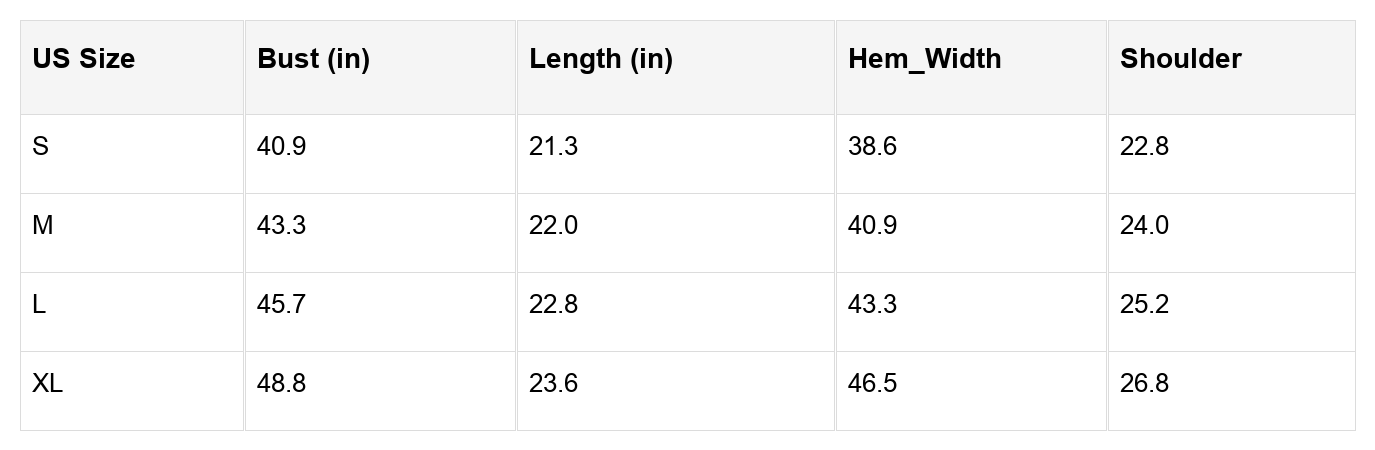
Task: Click length value 23.6 for XL
Action: click(x=553, y=383)
